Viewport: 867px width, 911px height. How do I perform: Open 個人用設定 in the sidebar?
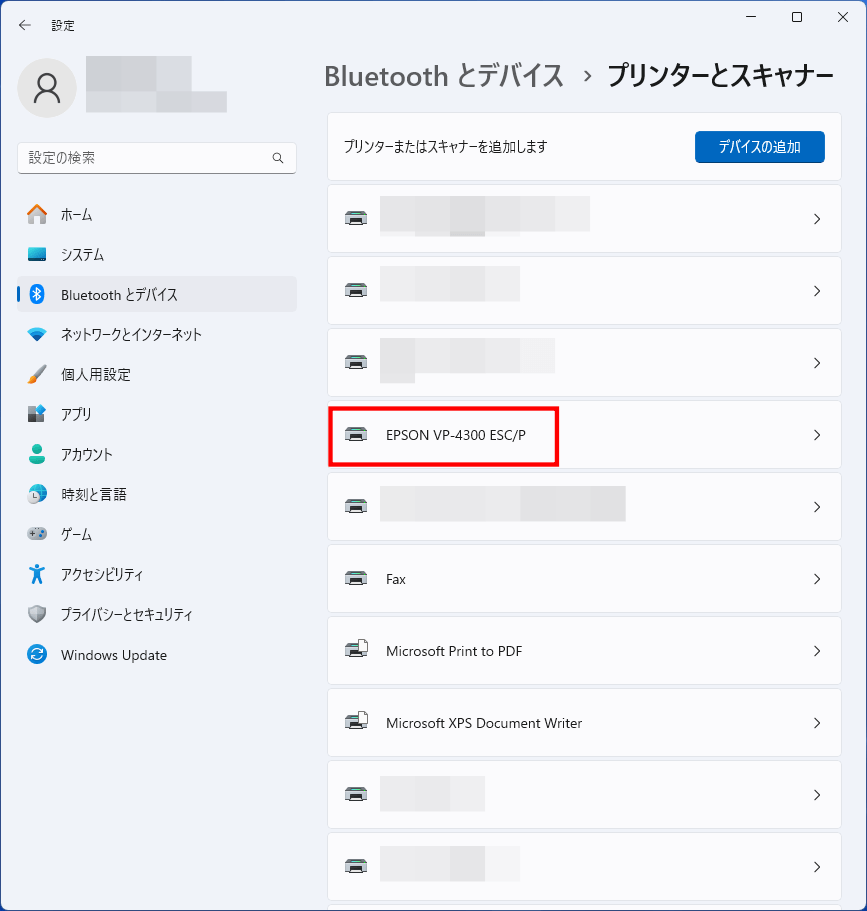pyautogui.click(x=95, y=374)
